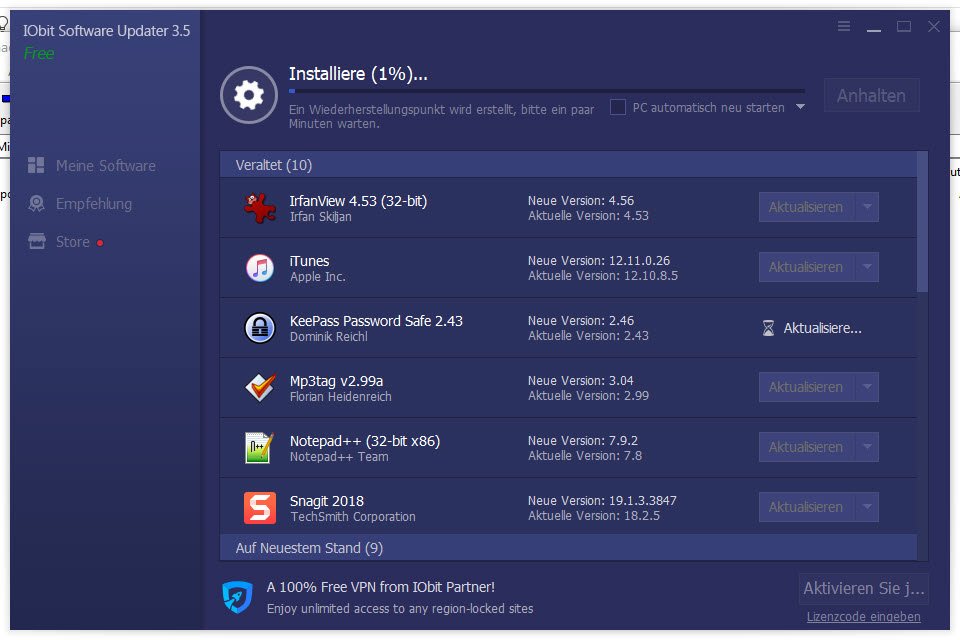Click the Installiere (1%)... heading
960x640 pixels.
click(358, 73)
